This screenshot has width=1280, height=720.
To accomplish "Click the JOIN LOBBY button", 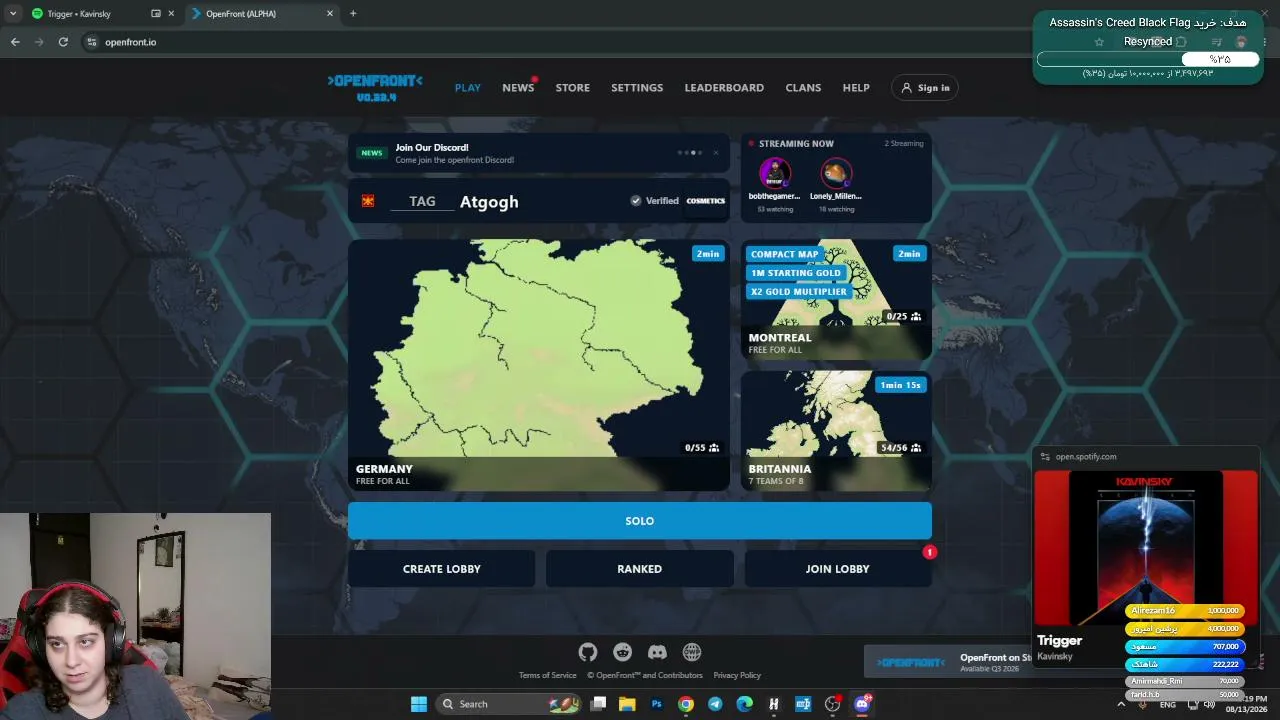I will pyautogui.click(x=838, y=569).
